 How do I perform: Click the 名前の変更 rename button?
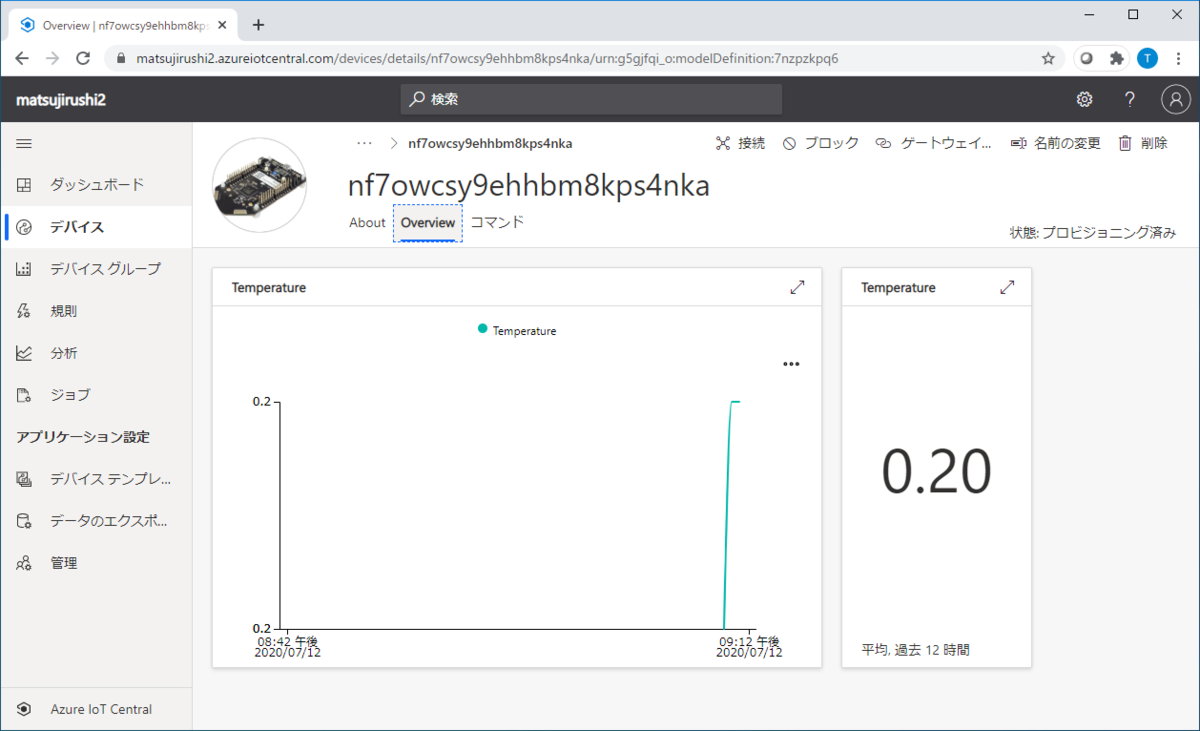1055,143
